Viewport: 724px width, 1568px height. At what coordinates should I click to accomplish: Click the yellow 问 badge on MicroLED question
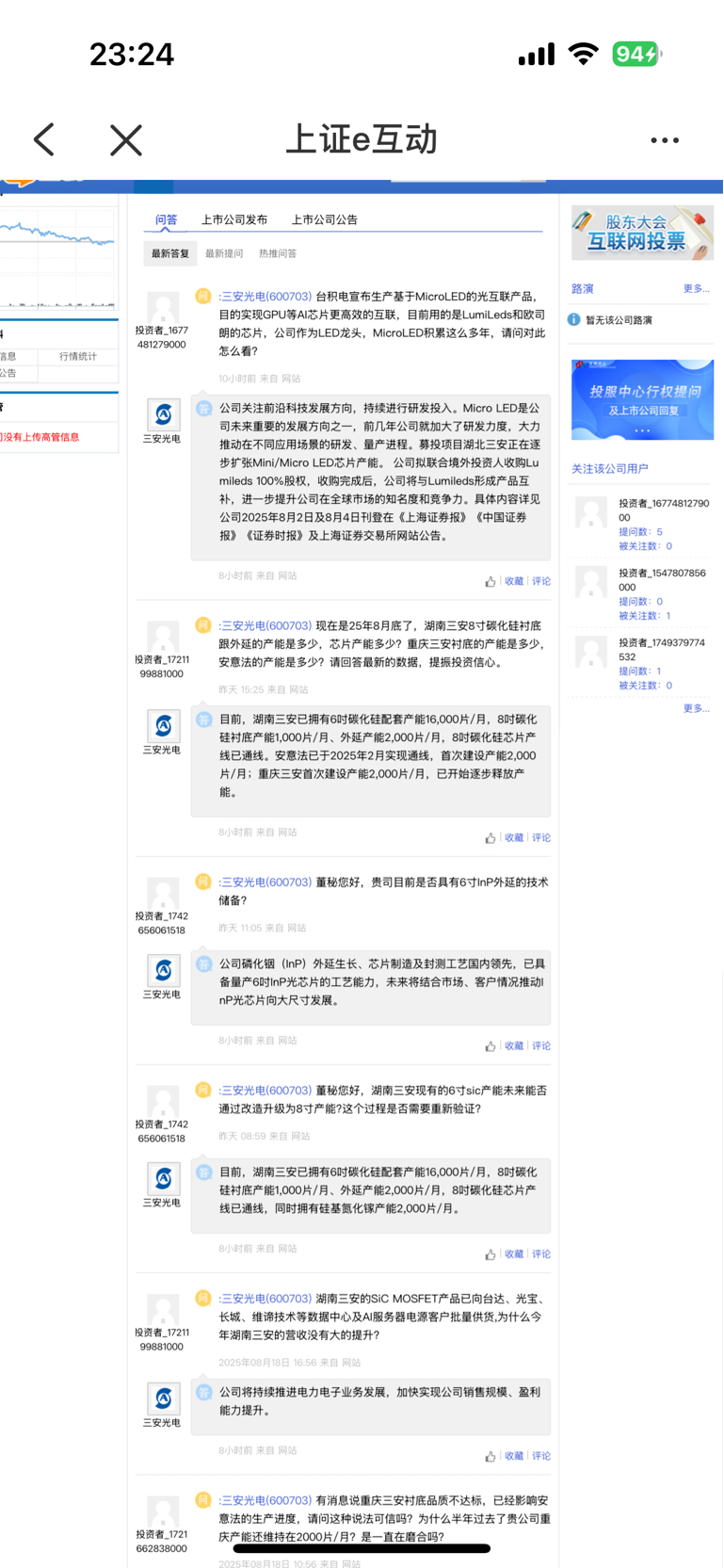(x=202, y=296)
